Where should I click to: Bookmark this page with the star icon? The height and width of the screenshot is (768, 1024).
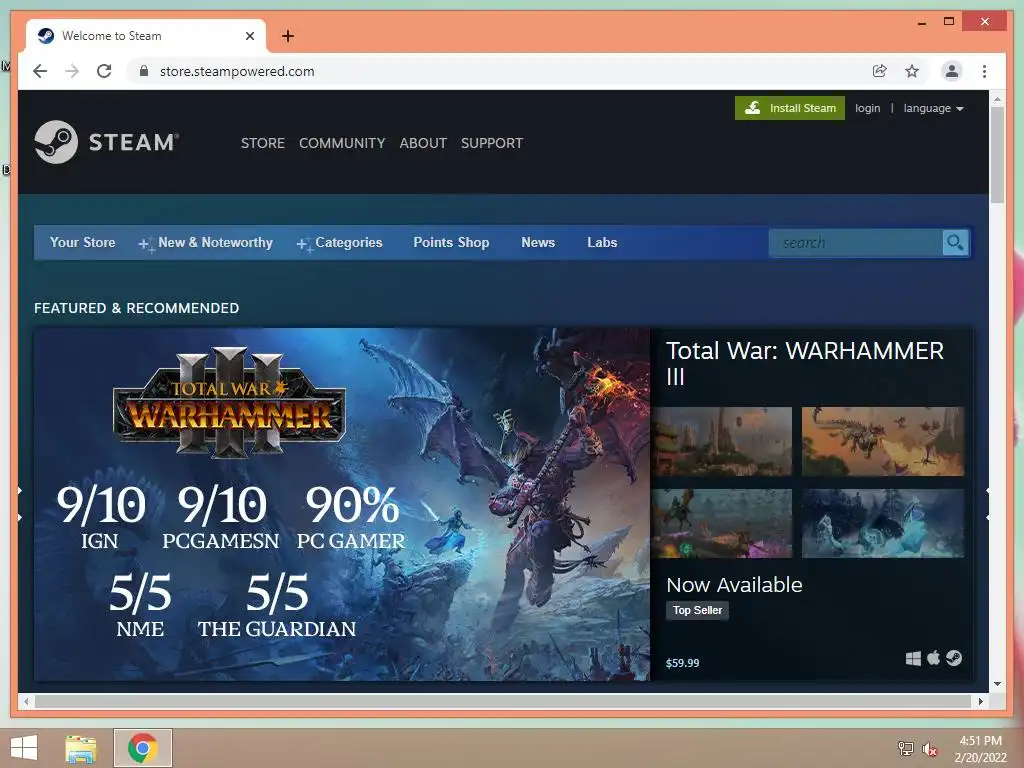pos(912,71)
